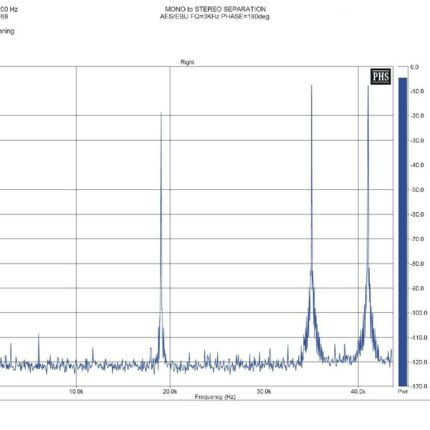The height and width of the screenshot is (430, 430).
Task: Click the tip of the 19 kHz peak
Action: pyautogui.click(x=161, y=113)
